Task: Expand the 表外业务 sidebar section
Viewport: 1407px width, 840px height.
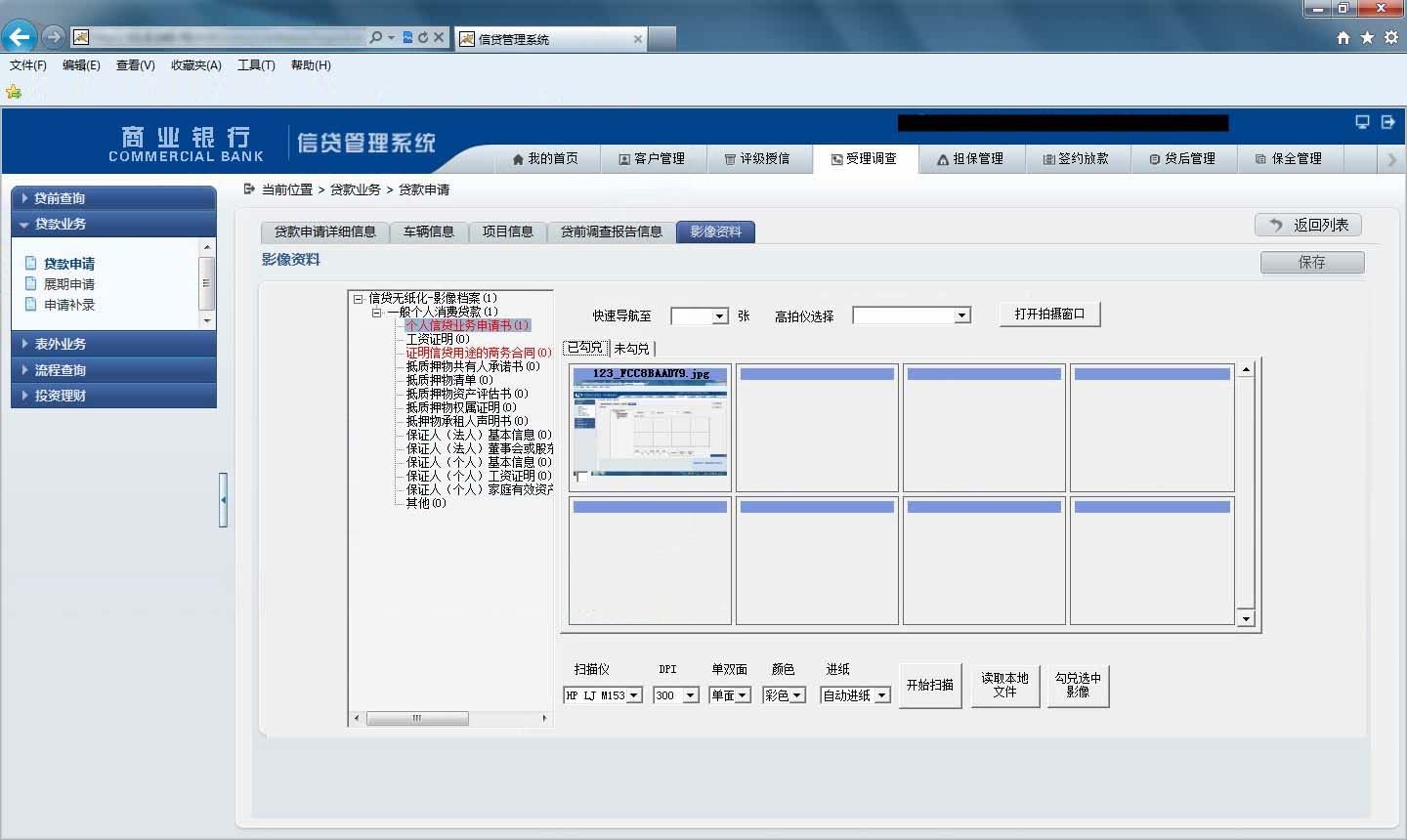Action: tap(113, 344)
